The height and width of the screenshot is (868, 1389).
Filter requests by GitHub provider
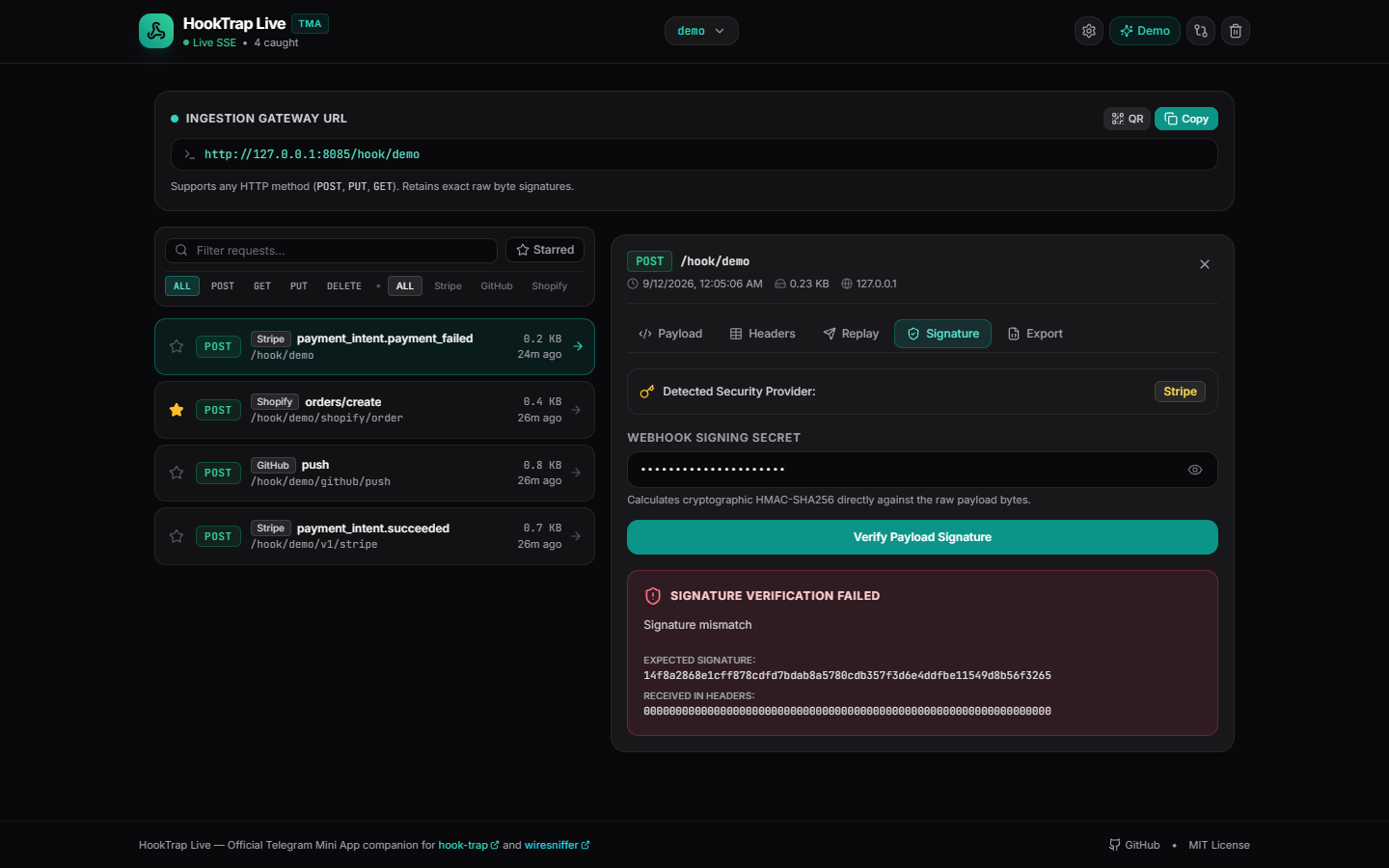pyautogui.click(x=497, y=286)
